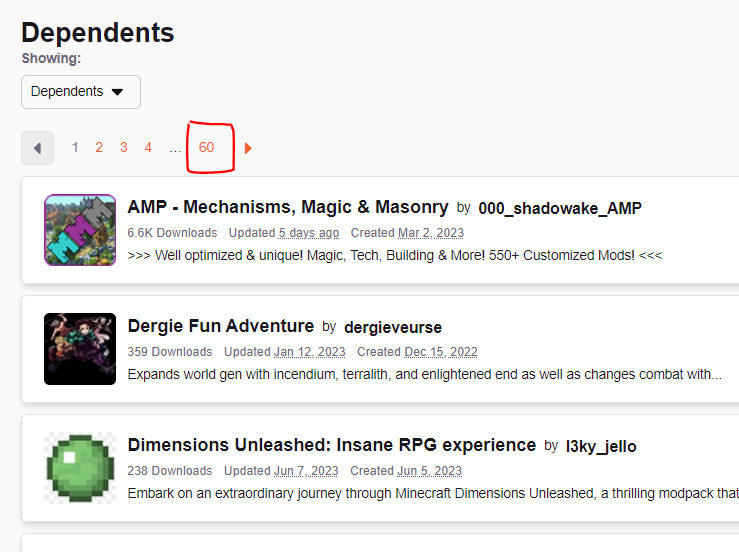Go to page 2
The height and width of the screenshot is (552, 739).
coord(99,147)
